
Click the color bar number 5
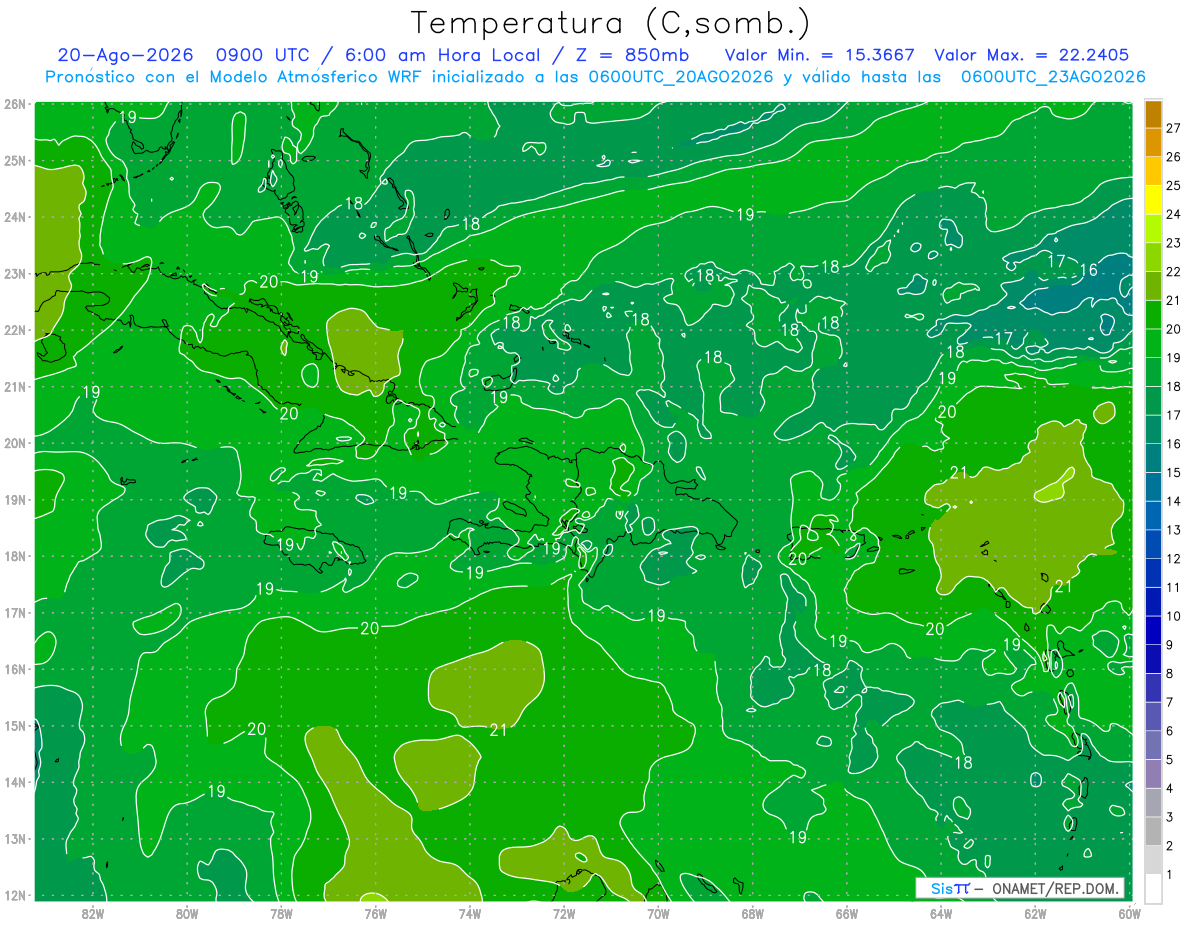(1169, 760)
